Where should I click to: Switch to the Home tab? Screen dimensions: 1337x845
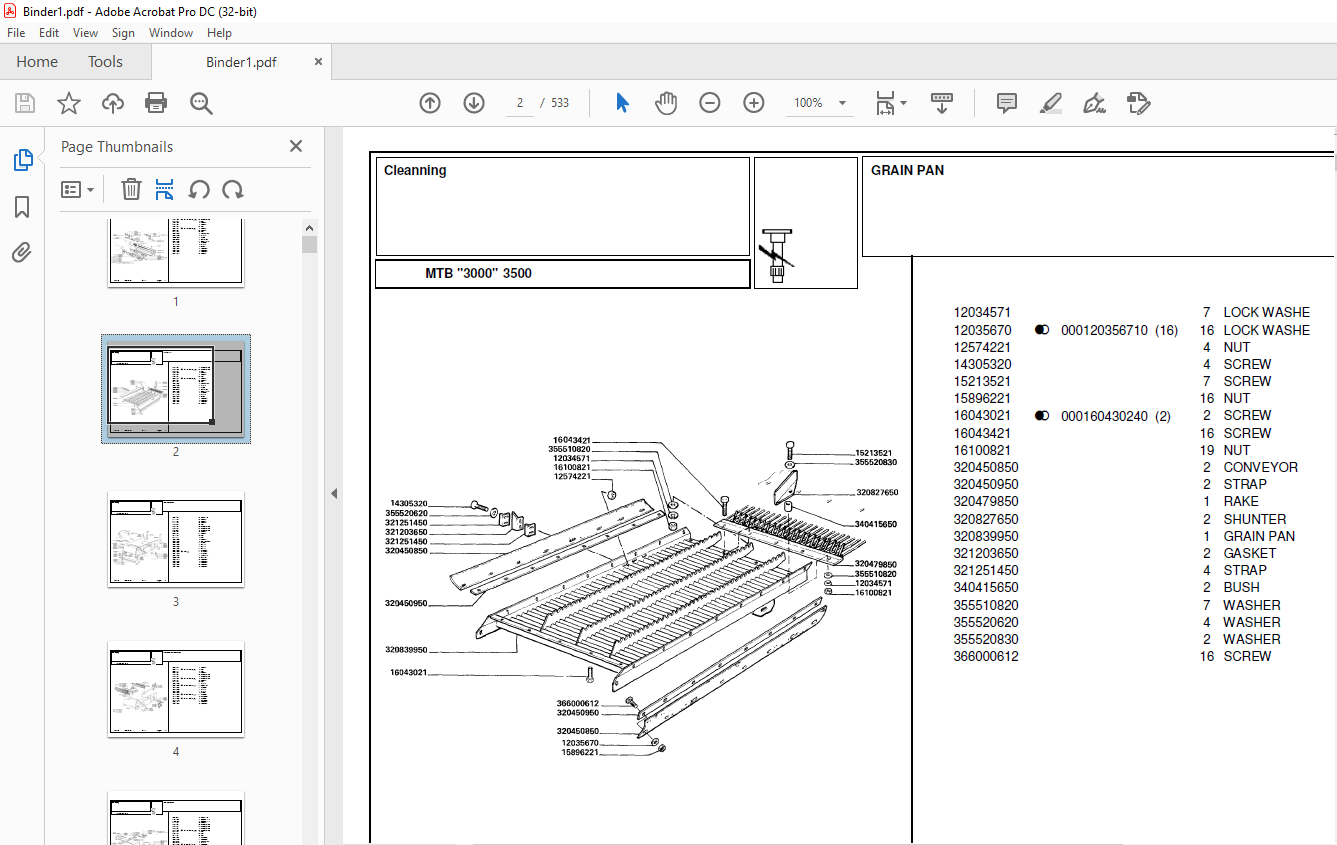[x=37, y=62]
